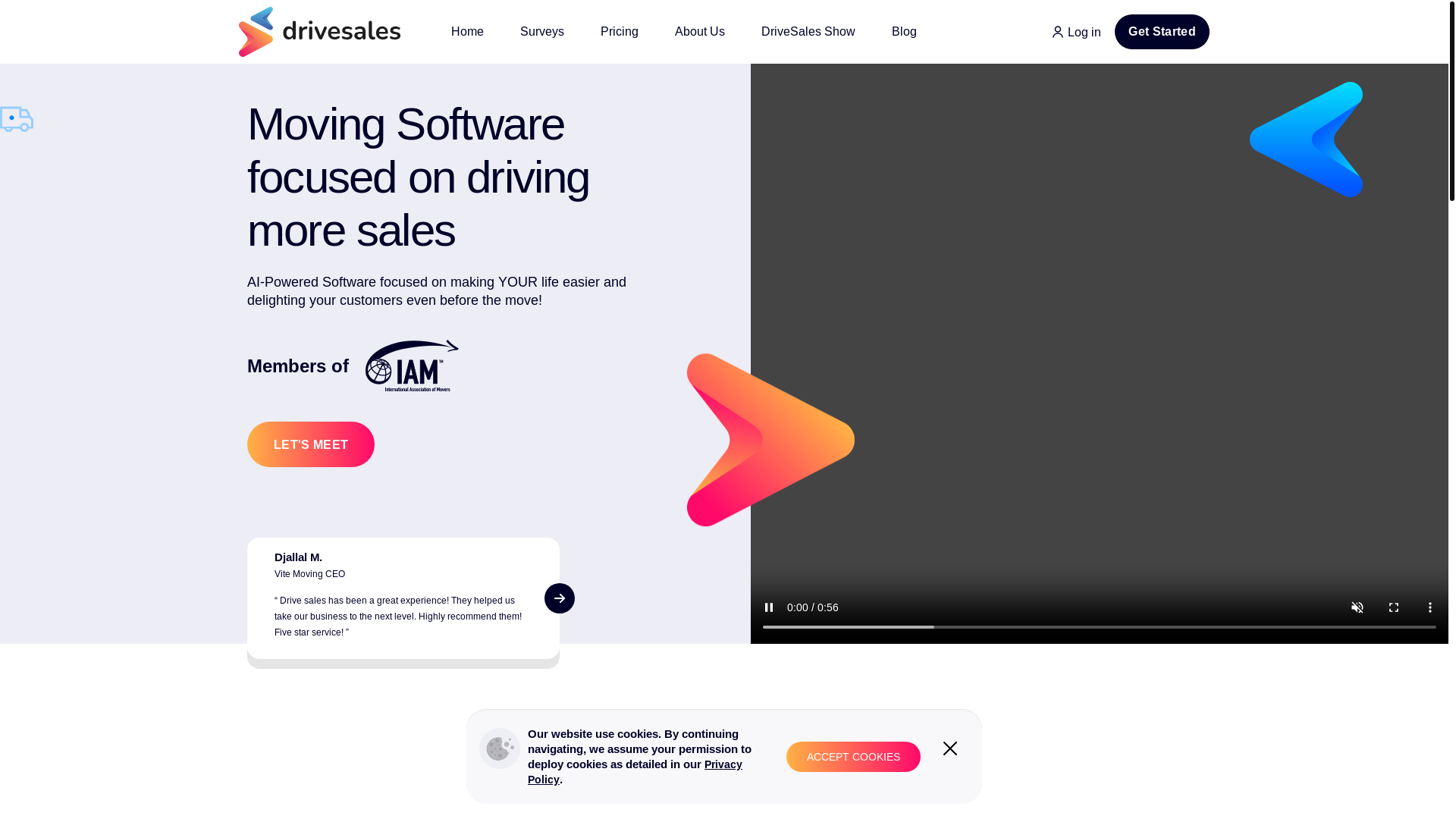The image size is (1456, 819).
Task: Visit the Blog page
Action: (x=904, y=32)
